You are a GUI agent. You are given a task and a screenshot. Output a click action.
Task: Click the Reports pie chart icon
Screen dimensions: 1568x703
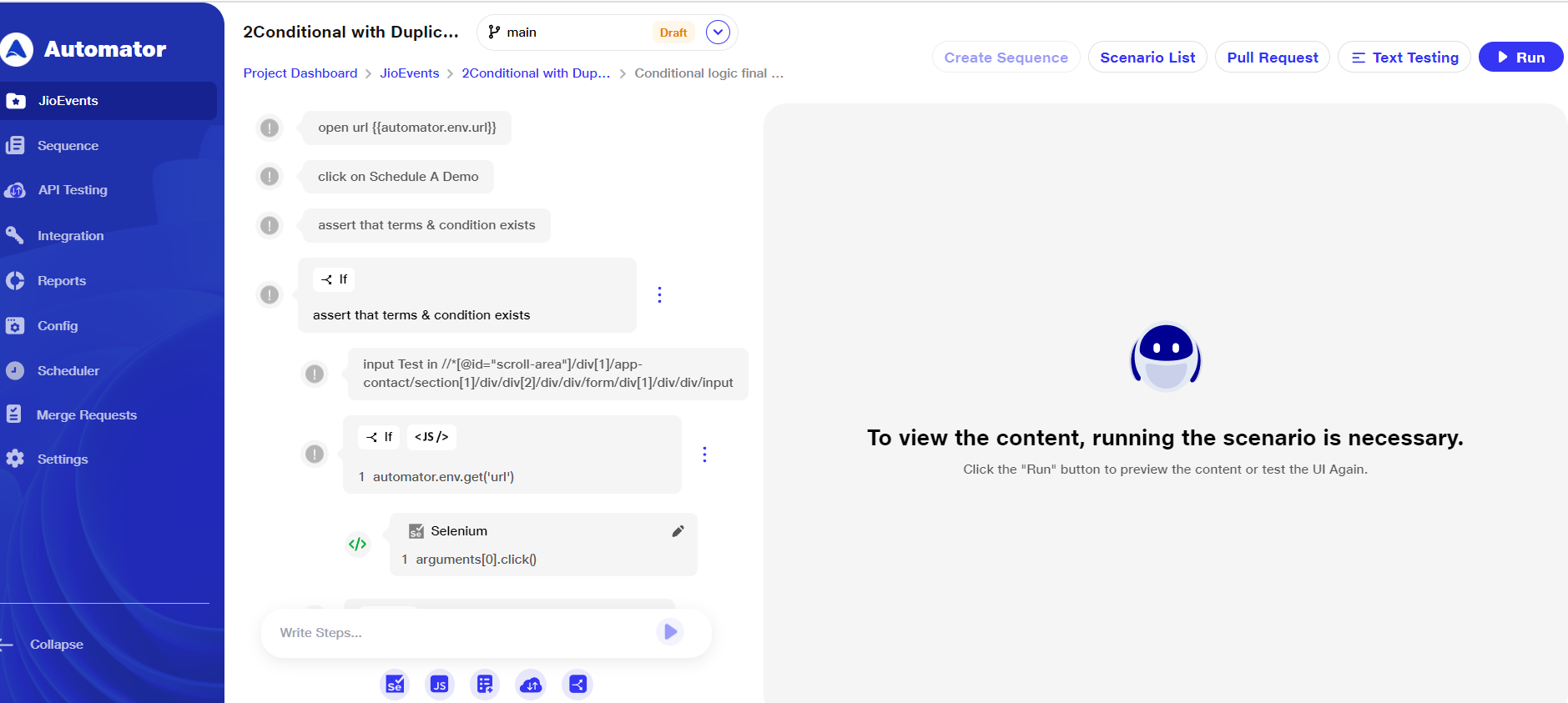tap(15, 281)
